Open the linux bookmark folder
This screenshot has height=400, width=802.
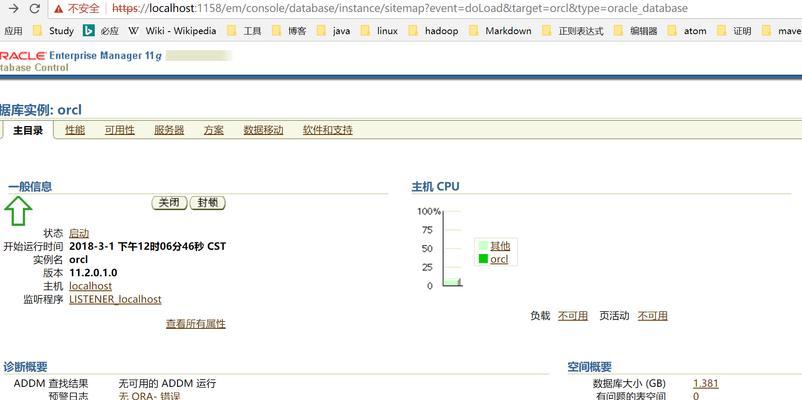tap(379, 31)
